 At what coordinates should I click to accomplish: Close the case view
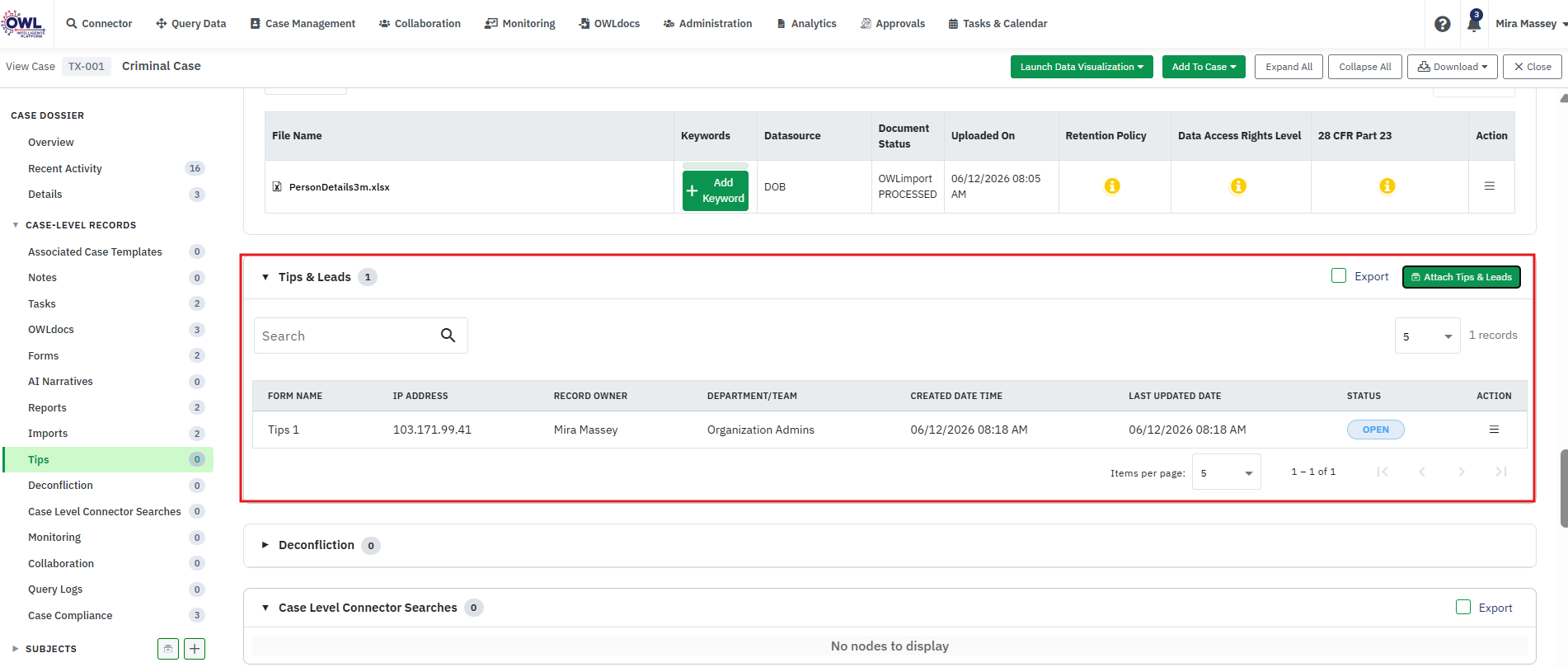point(1533,67)
